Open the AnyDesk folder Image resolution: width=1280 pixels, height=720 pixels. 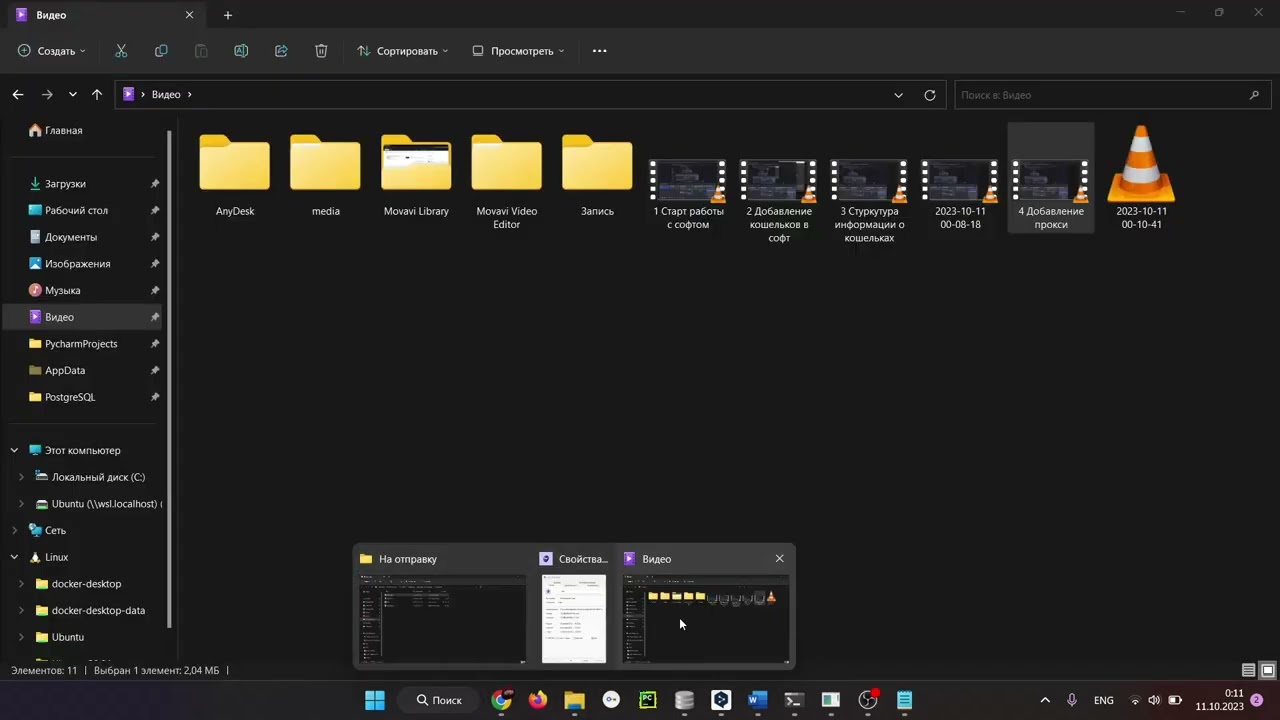tap(235, 176)
